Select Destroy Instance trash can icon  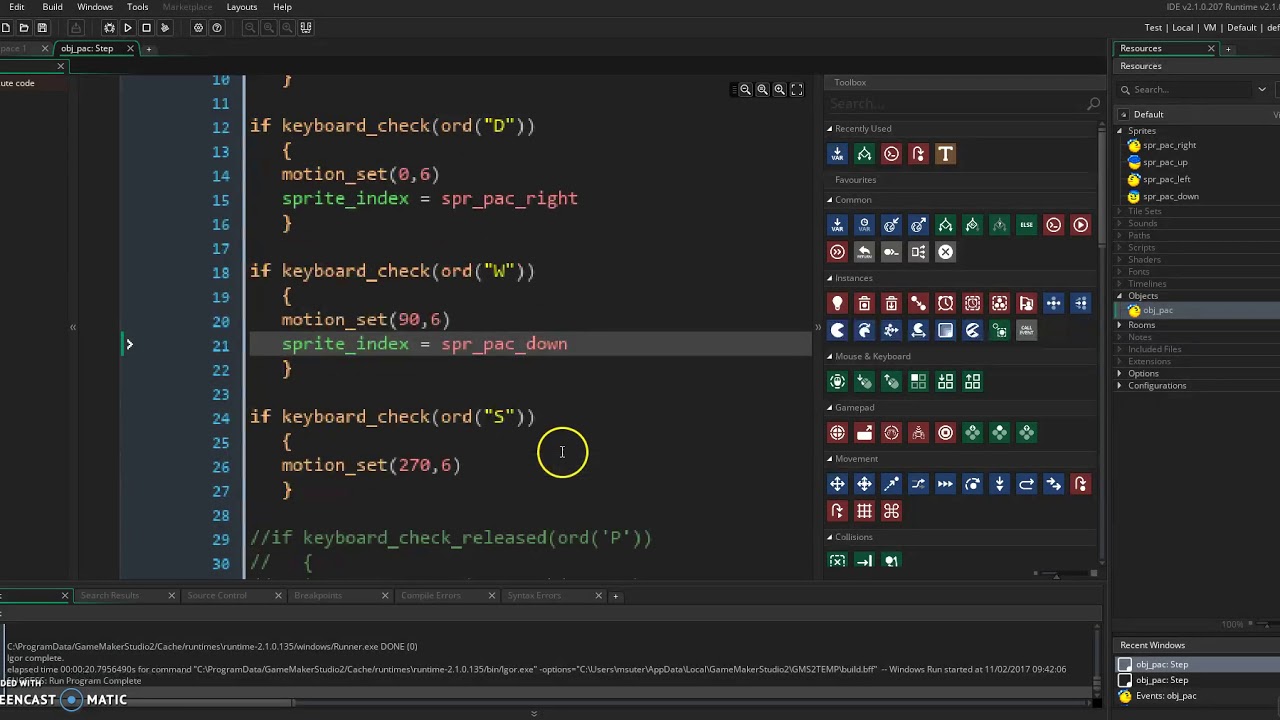pos(864,303)
